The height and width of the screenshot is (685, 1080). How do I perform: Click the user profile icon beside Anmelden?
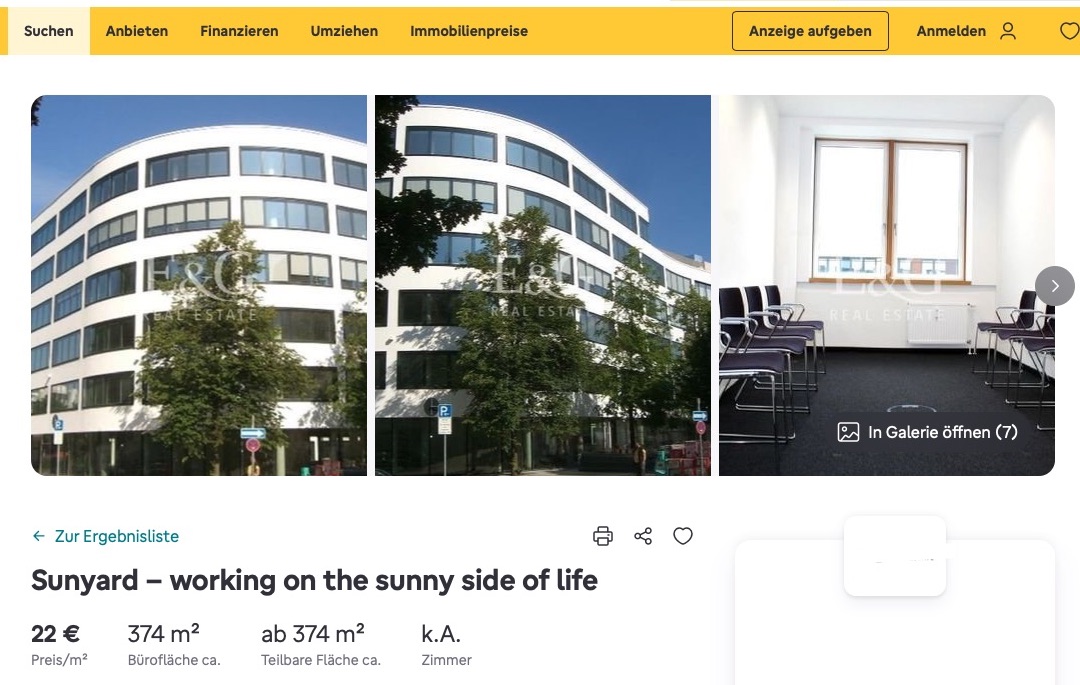click(x=1008, y=31)
